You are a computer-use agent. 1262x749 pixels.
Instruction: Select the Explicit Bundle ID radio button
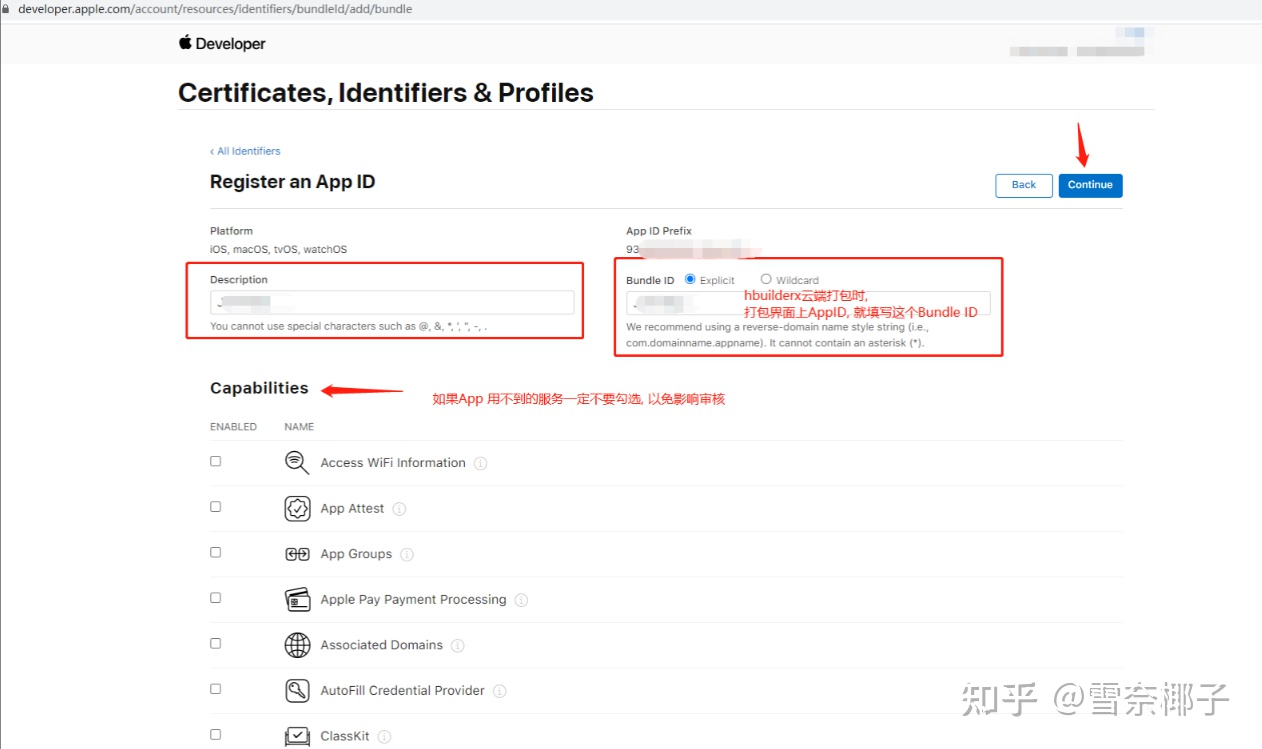tap(690, 279)
